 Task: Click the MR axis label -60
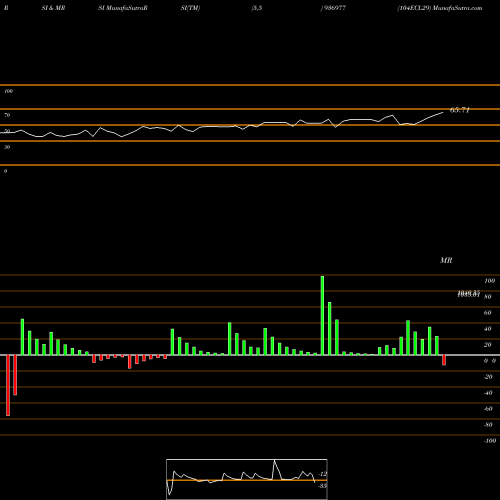click(x=488, y=409)
